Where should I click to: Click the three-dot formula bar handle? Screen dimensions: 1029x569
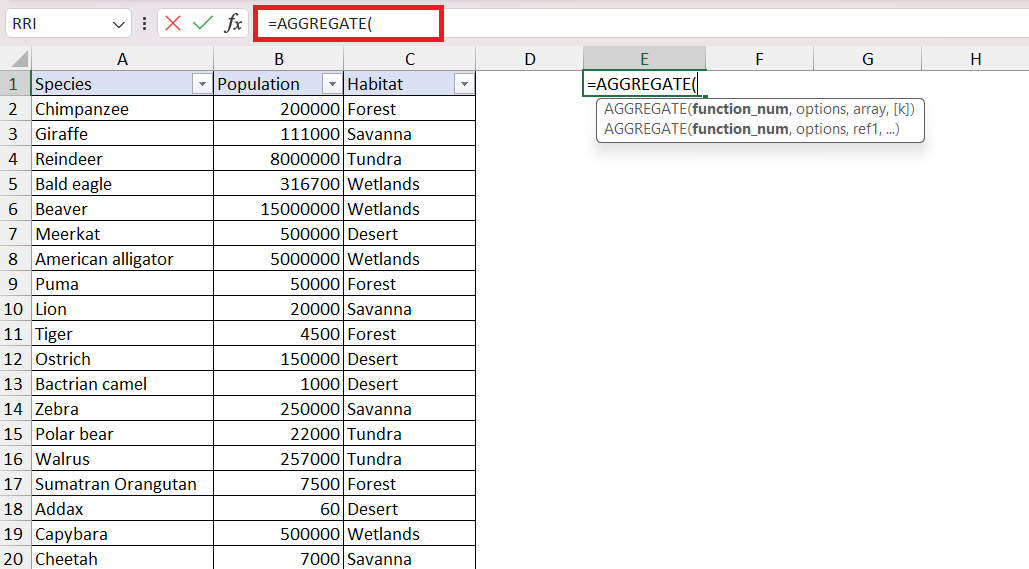(144, 24)
